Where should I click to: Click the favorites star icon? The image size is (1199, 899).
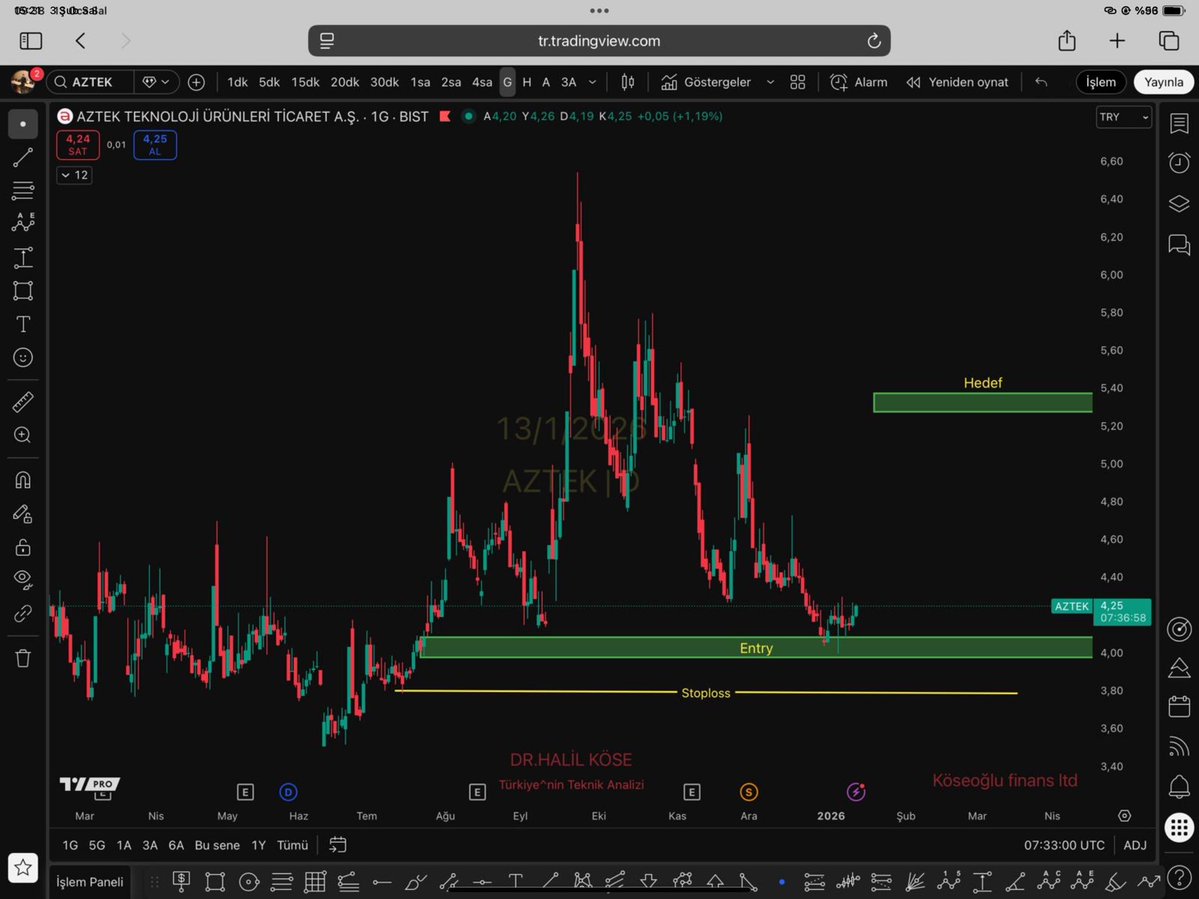(x=23, y=868)
